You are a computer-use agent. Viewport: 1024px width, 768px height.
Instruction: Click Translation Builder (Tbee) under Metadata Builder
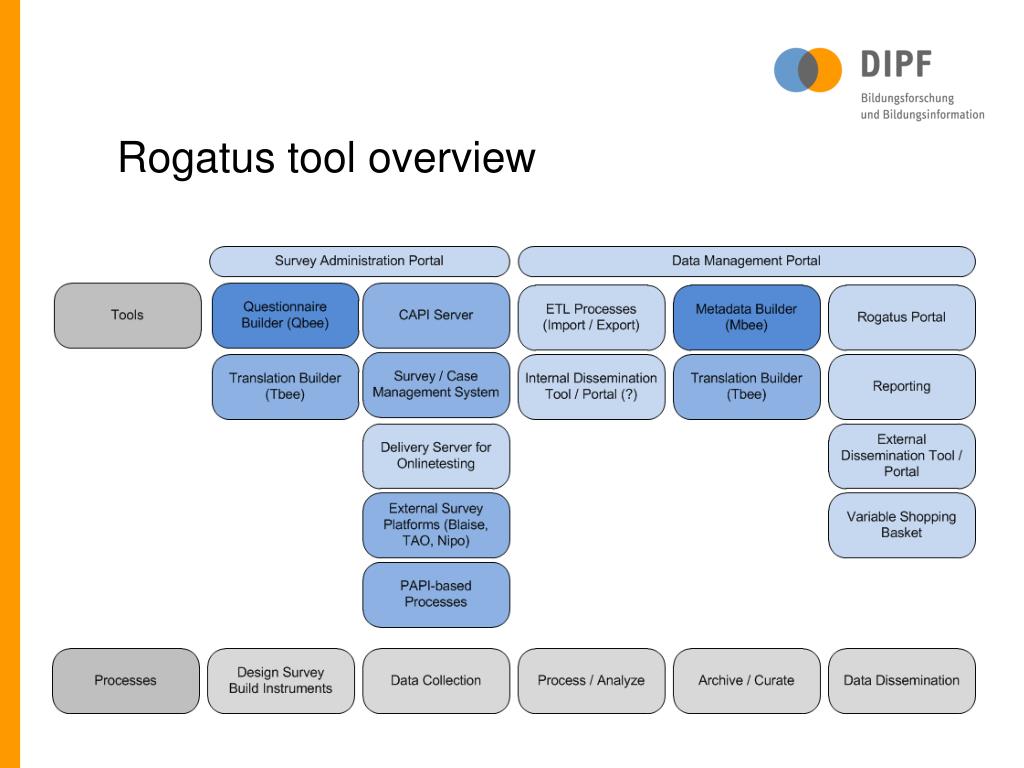[746, 387]
